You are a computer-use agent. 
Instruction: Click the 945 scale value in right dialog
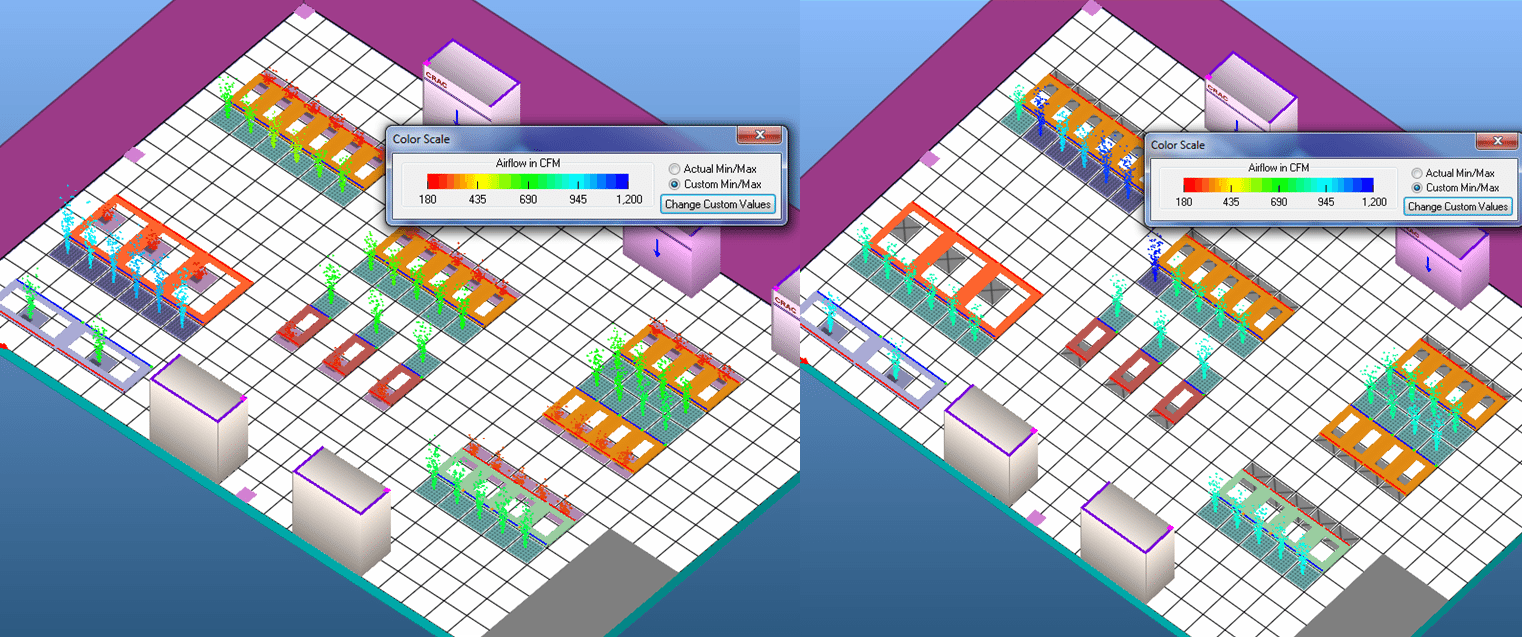[x=1326, y=202]
